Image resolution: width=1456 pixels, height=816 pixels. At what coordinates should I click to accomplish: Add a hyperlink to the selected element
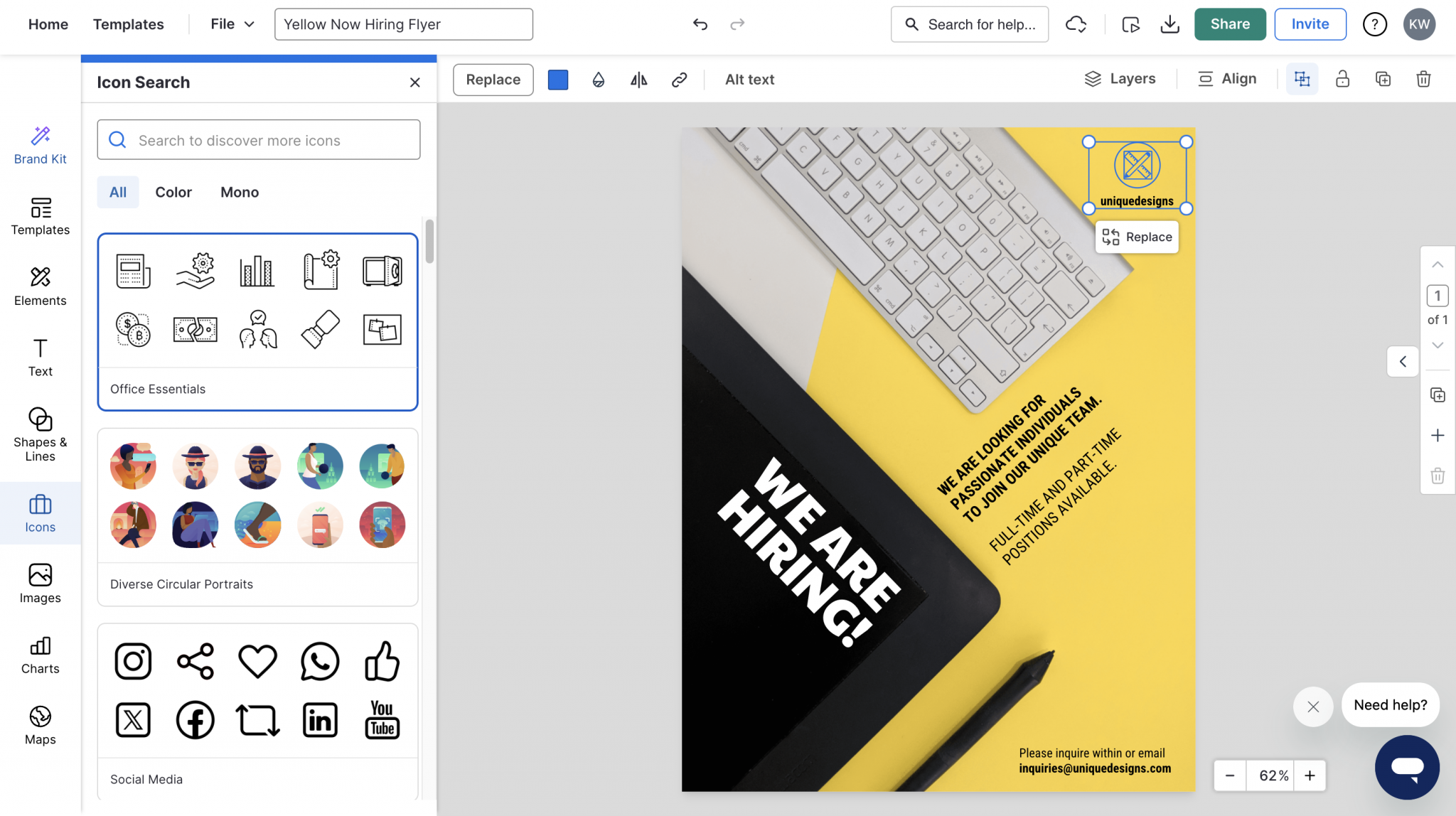678,80
